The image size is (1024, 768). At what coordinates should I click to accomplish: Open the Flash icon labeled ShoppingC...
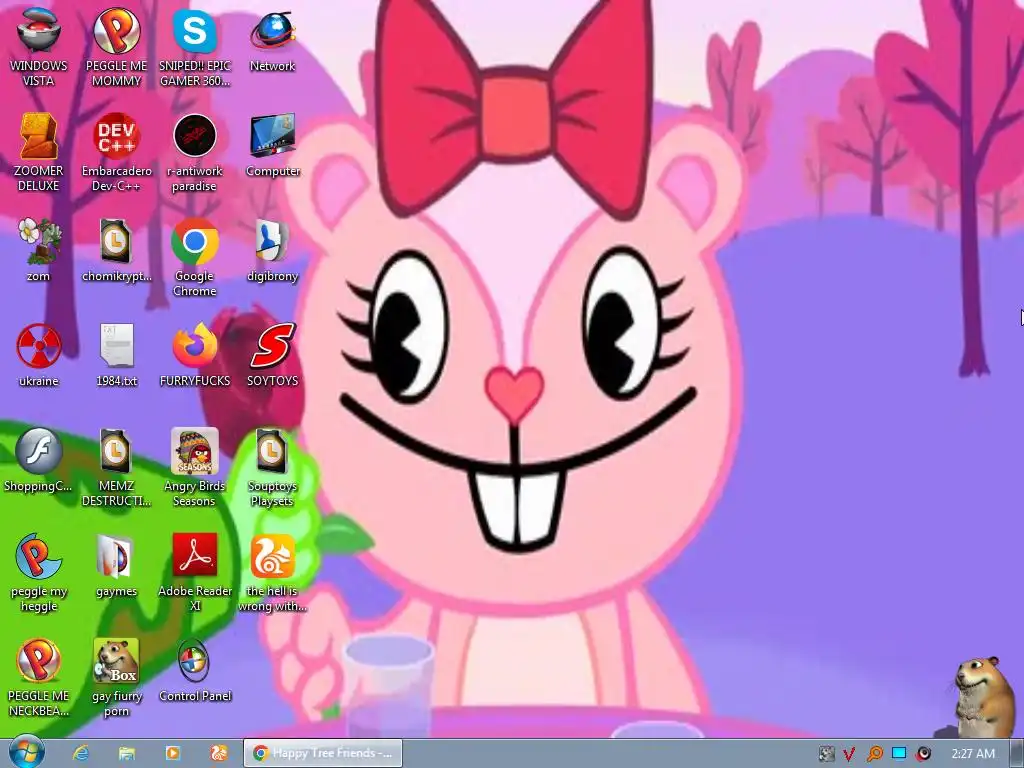(39, 460)
